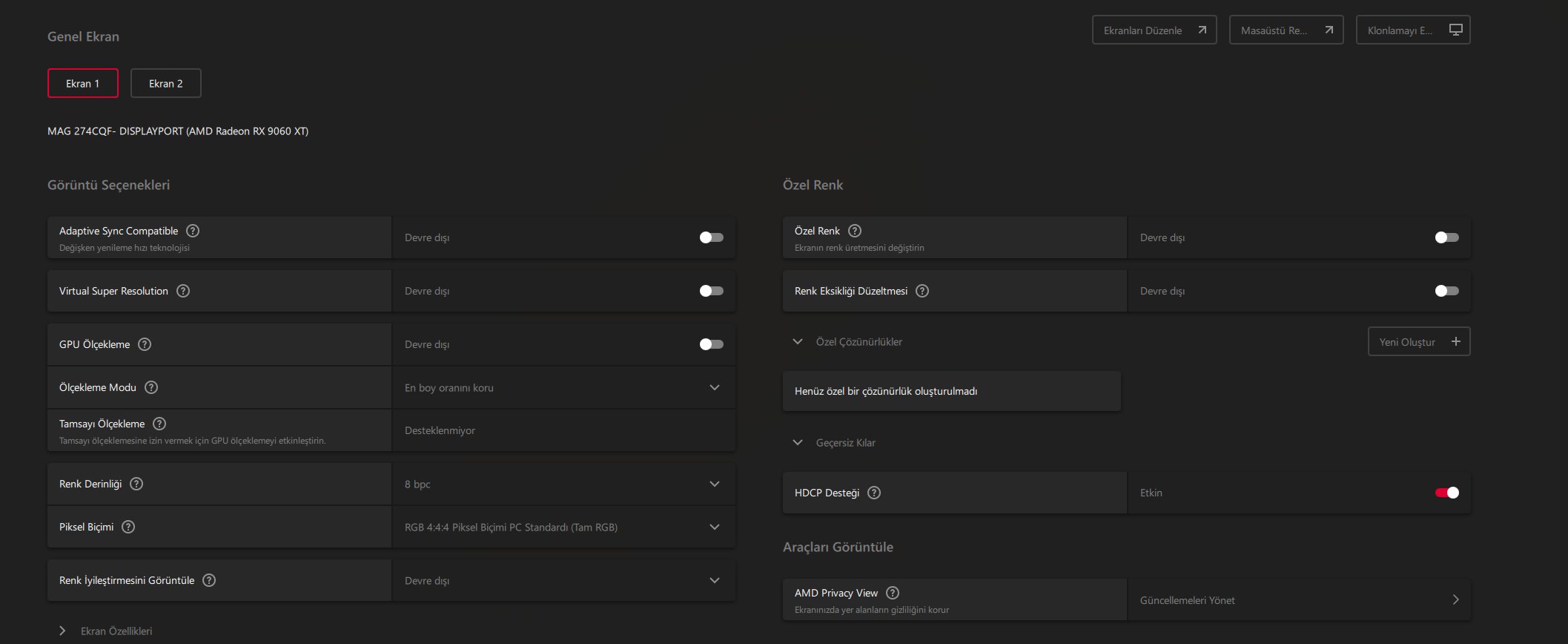1568x644 pixels.
Task: Click Ölçekleme Modu help question icon
Action: (x=151, y=387)
